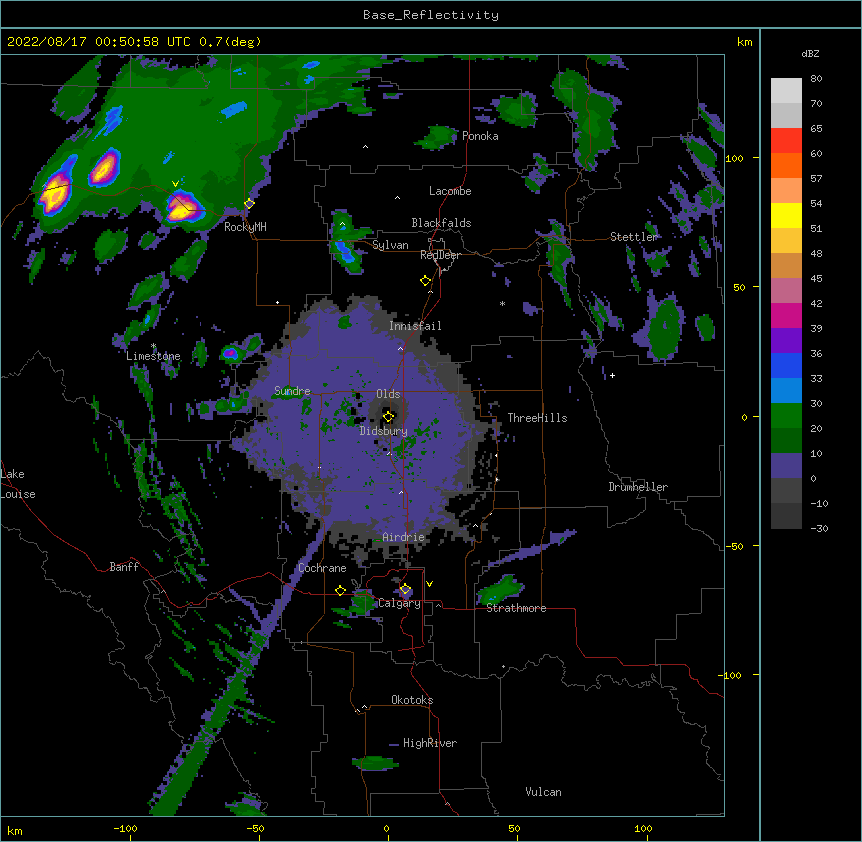Select the Sundre label

[x=292, y=391]
